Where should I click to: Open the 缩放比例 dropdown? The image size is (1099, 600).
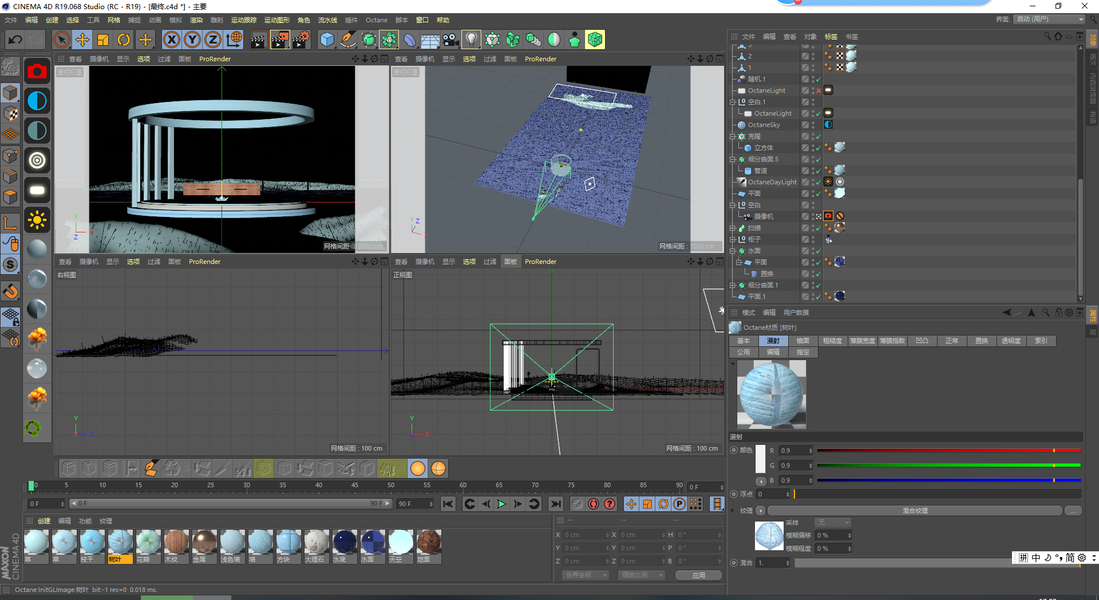(642, 575)
